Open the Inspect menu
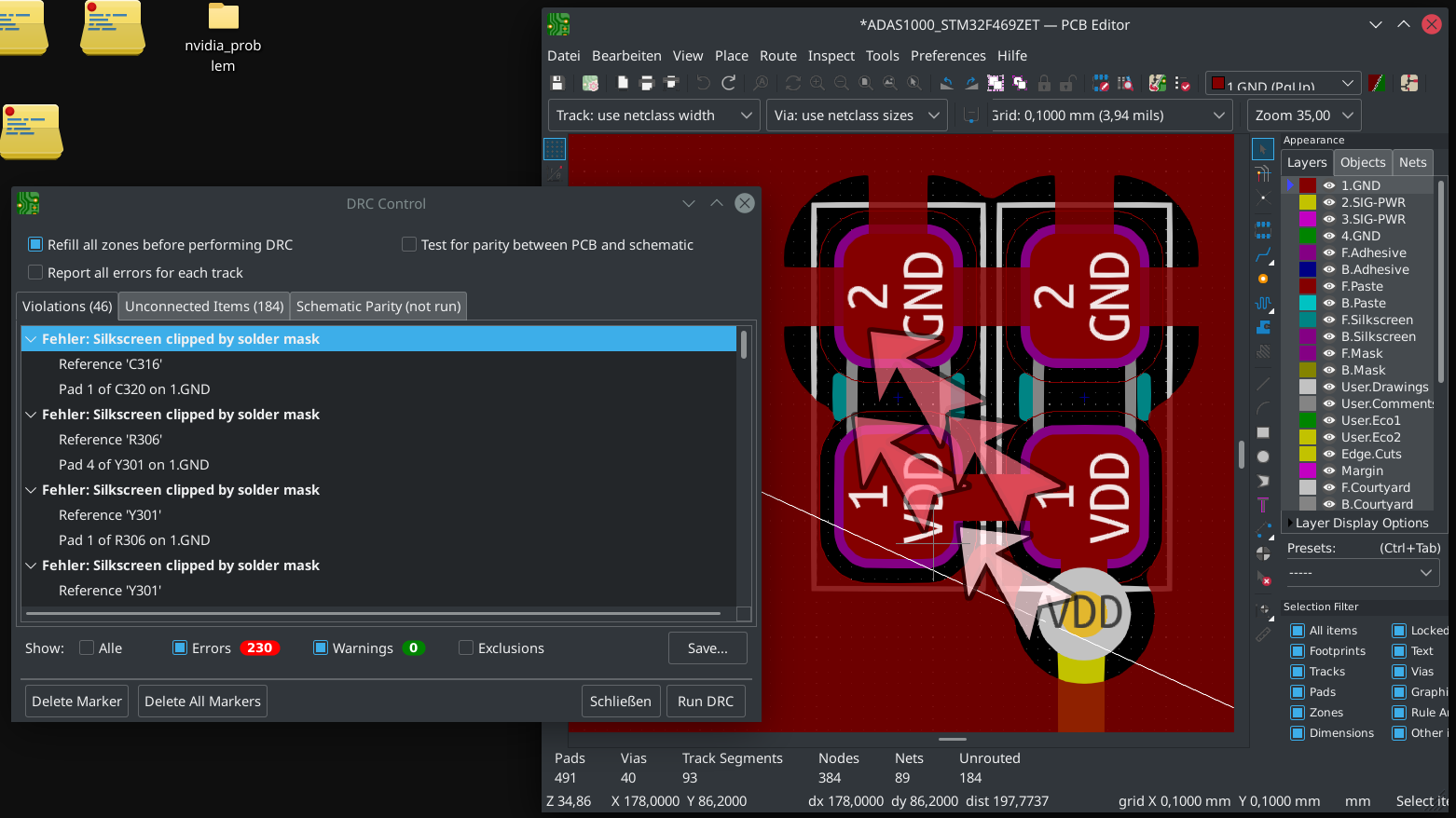 point(831,56)
